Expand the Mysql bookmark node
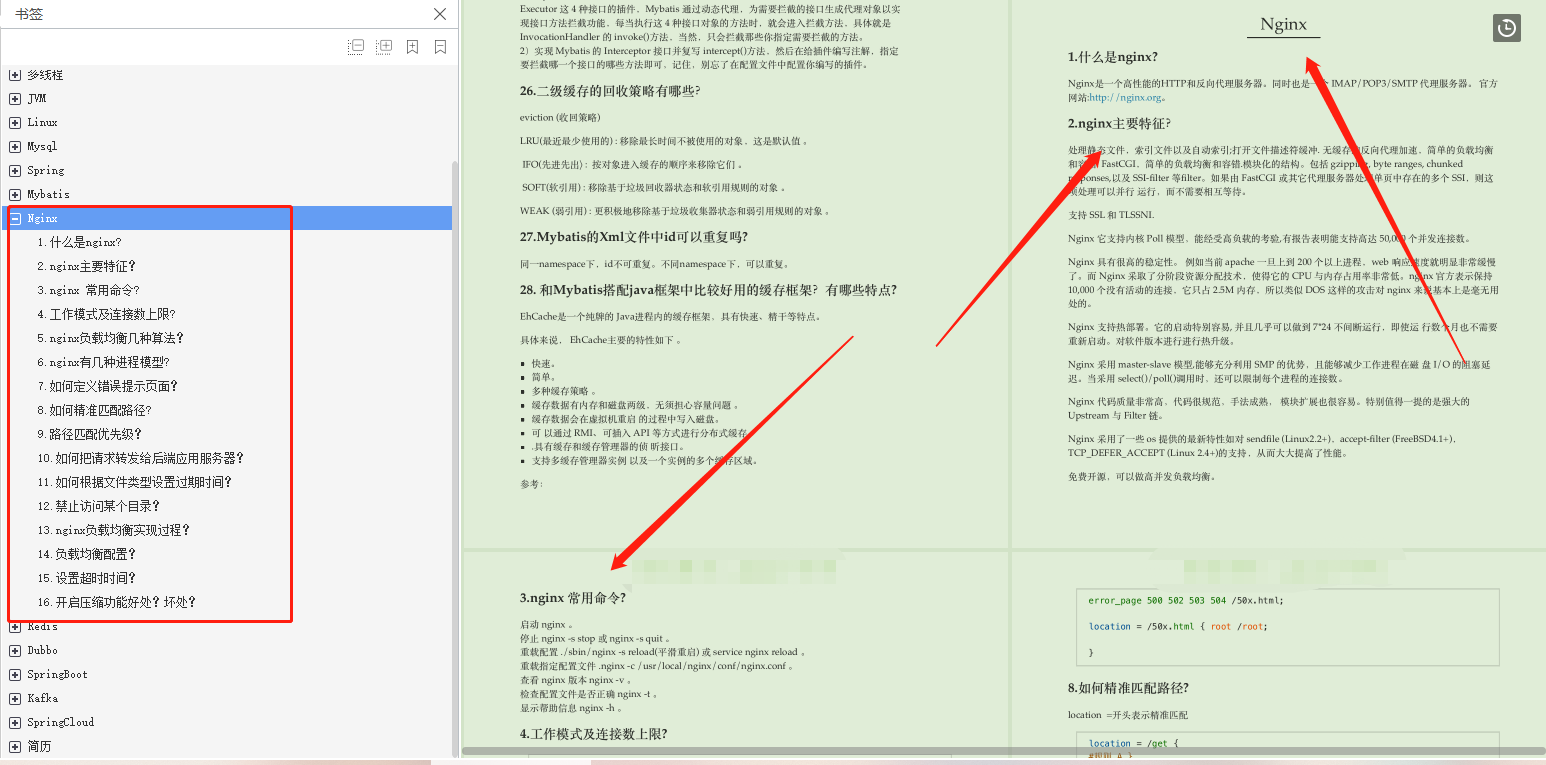Image resolution: width=1546 pixels, height=765 pixels. [15, 146]
